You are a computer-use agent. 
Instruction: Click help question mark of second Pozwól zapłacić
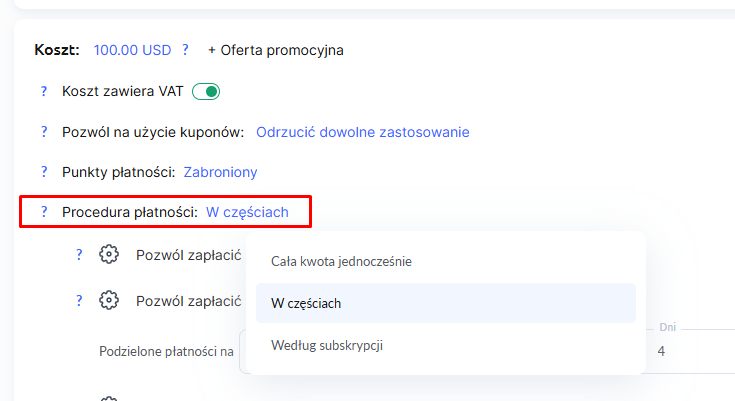79,301
